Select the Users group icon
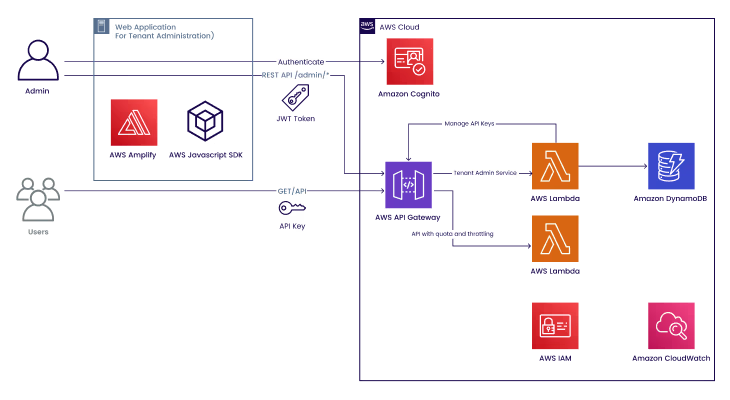 pyautogui.click(x=38, y=199)
